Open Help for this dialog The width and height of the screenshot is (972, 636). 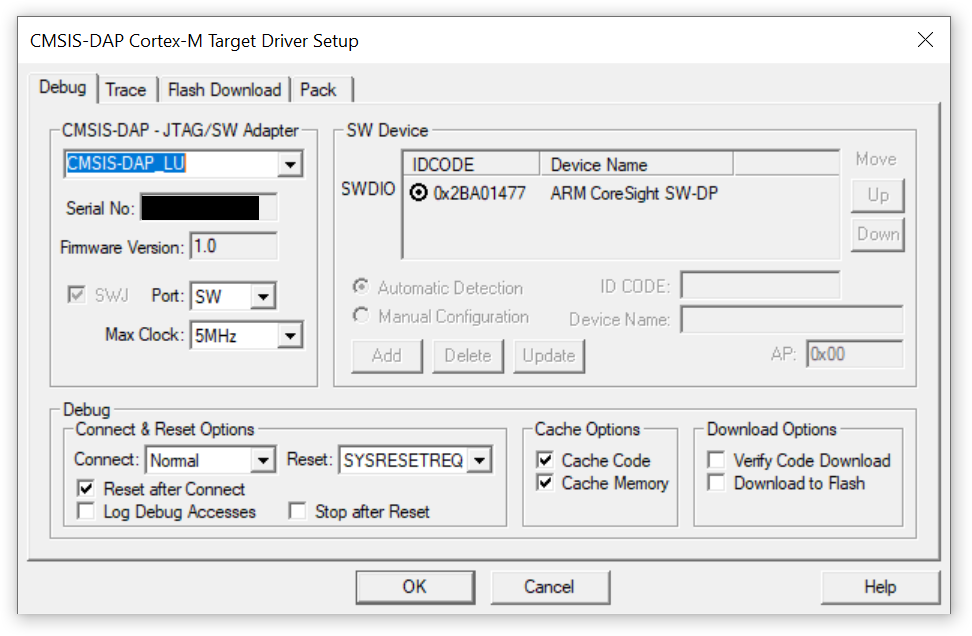point(880,587)
